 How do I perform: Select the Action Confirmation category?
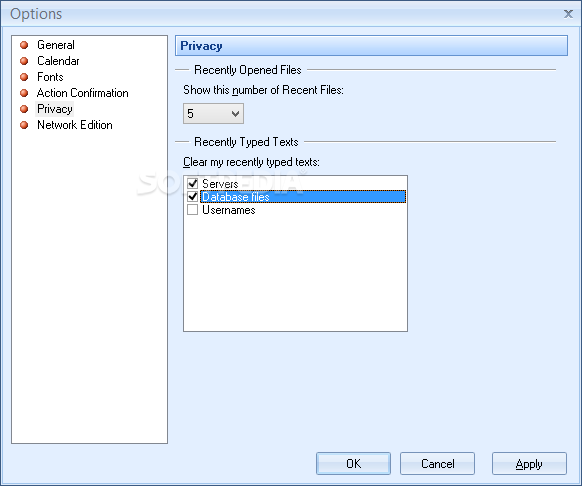(82, 93)
